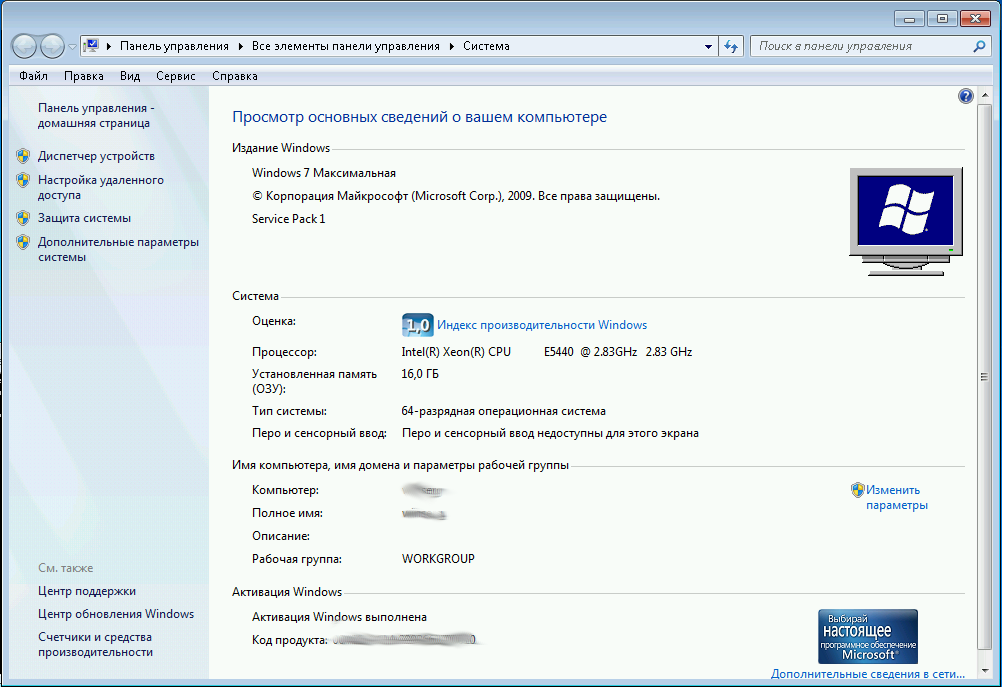Expand the arrow before Система breadcrumb
The width and height of the screenshot is (1002, 687).
pyautogui.click(x=452, y=46)
